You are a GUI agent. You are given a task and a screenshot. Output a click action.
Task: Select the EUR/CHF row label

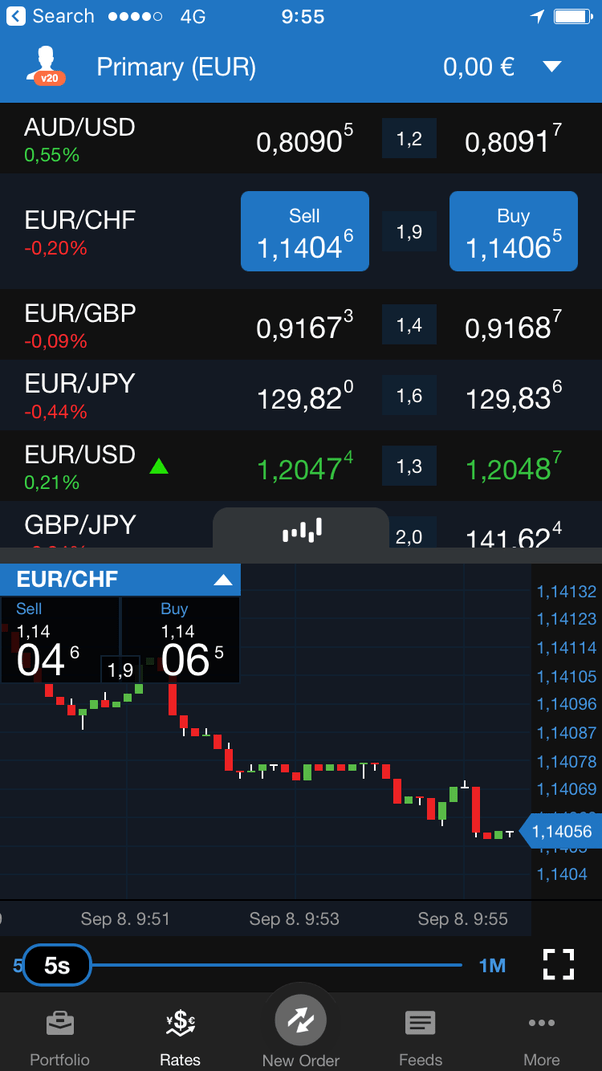(x=80, y=220)
